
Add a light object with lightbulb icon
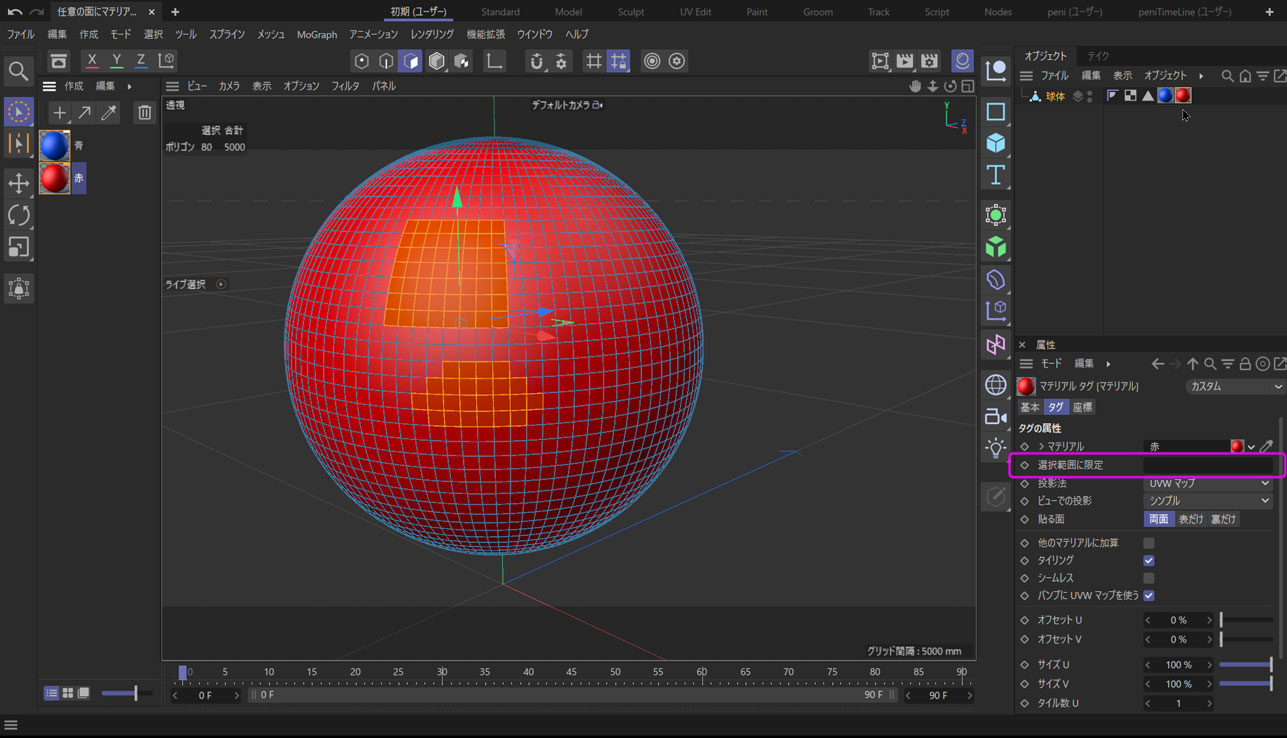click(x=995, y=447)
